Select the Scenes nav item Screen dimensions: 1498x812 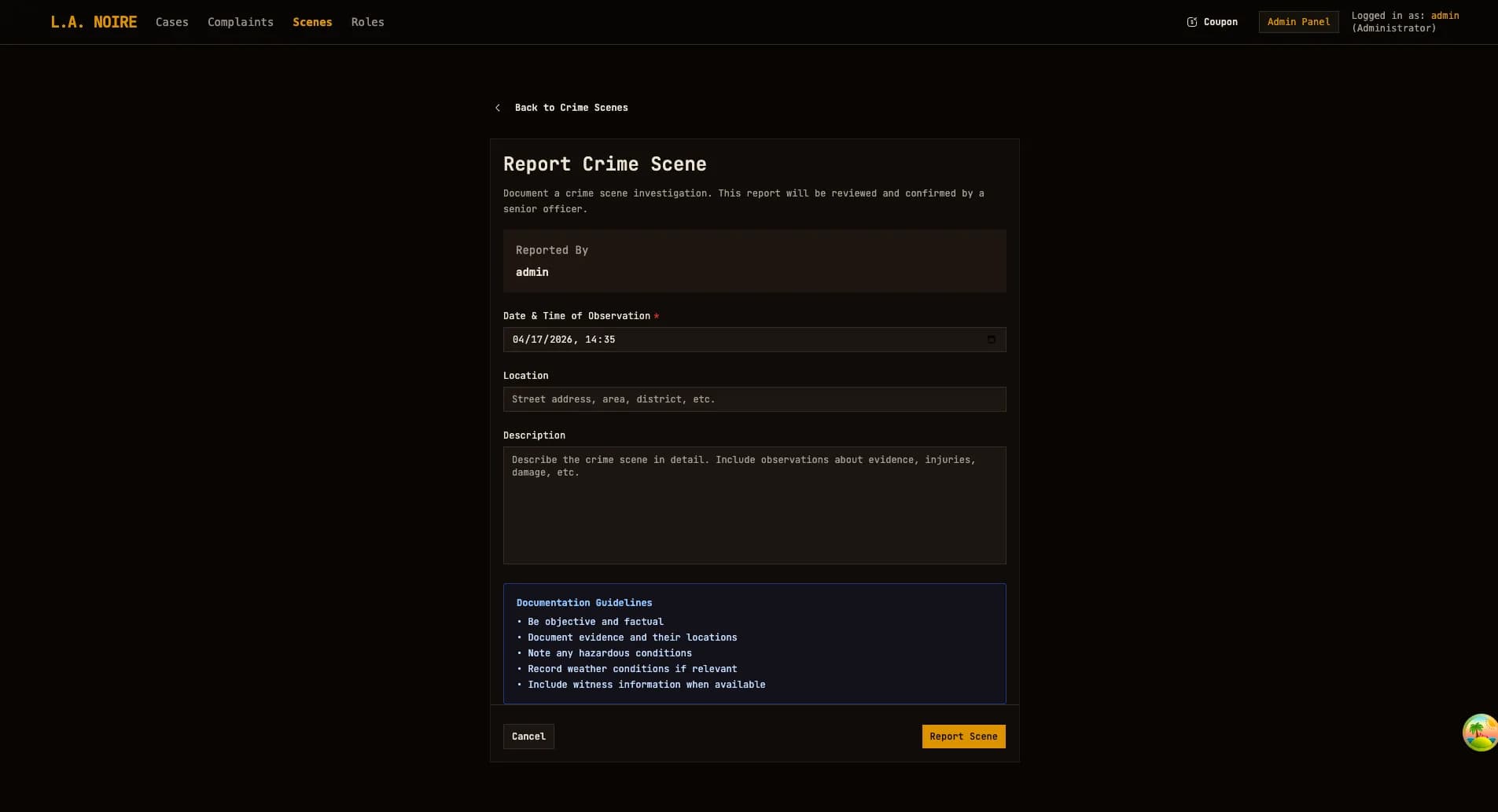click(312, 22)
